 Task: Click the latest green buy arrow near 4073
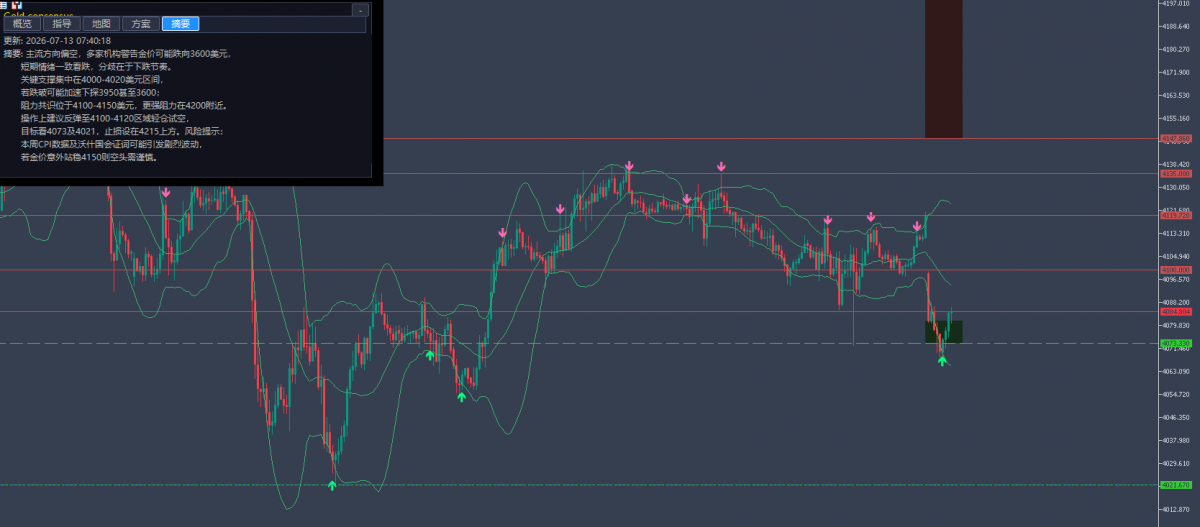[x=942, y=360]
